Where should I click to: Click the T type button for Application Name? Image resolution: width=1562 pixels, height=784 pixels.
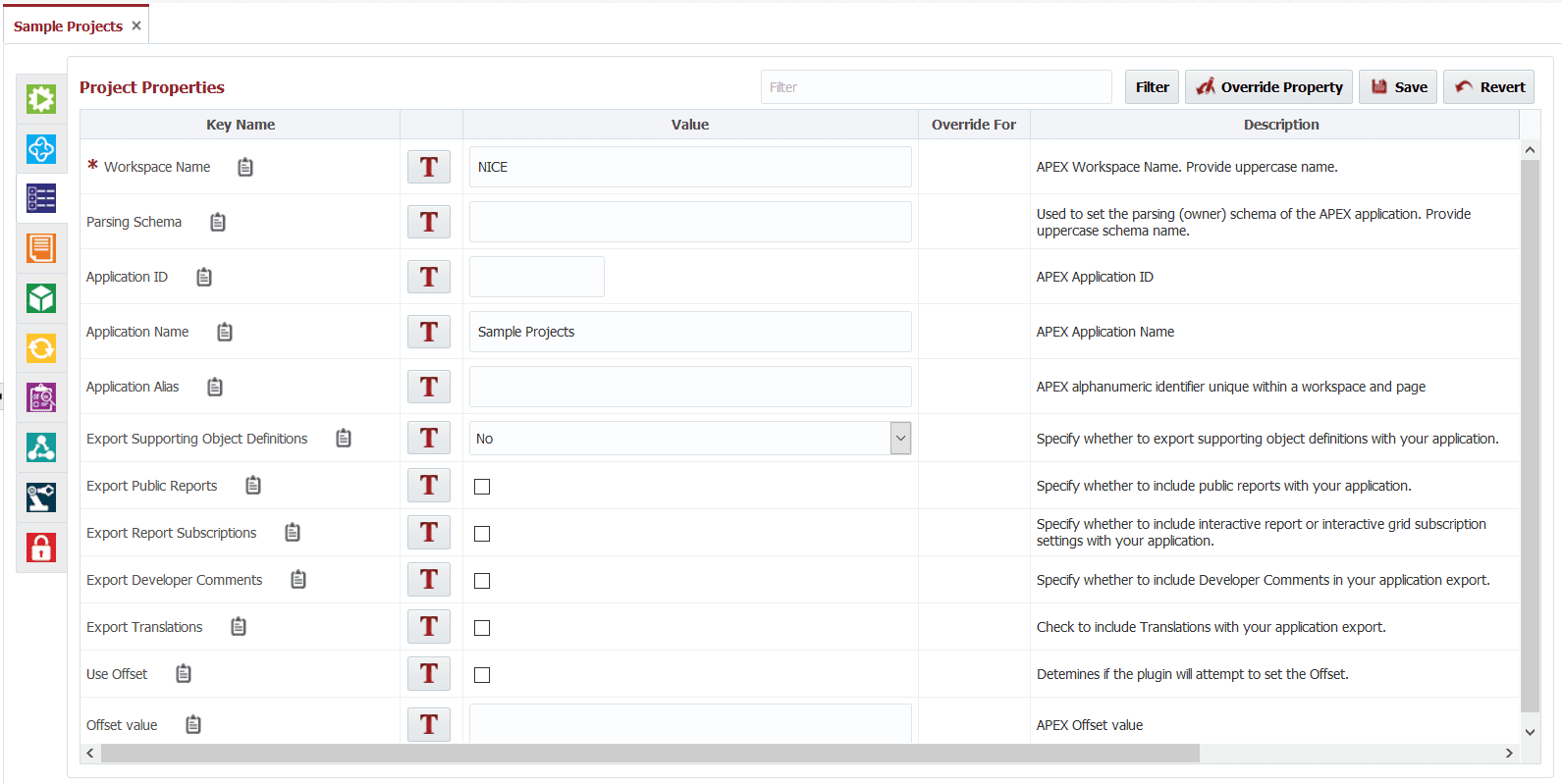(x=429, y=332)
